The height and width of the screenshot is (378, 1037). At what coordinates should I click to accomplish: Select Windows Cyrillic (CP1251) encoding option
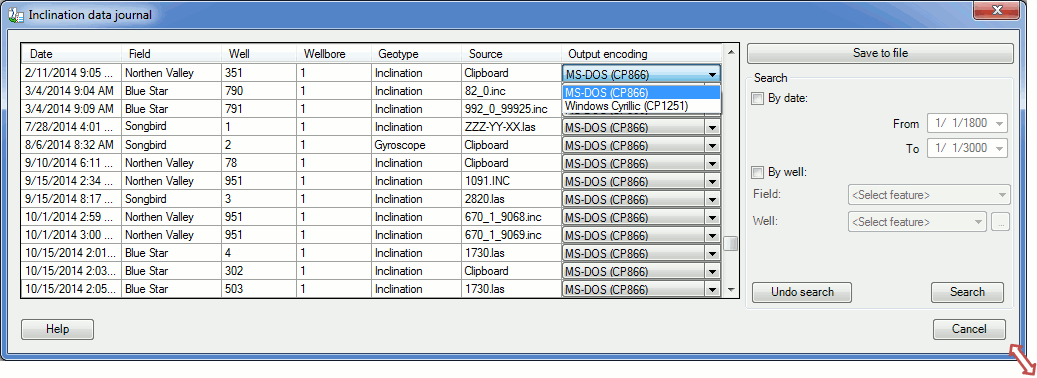(626, 105)
